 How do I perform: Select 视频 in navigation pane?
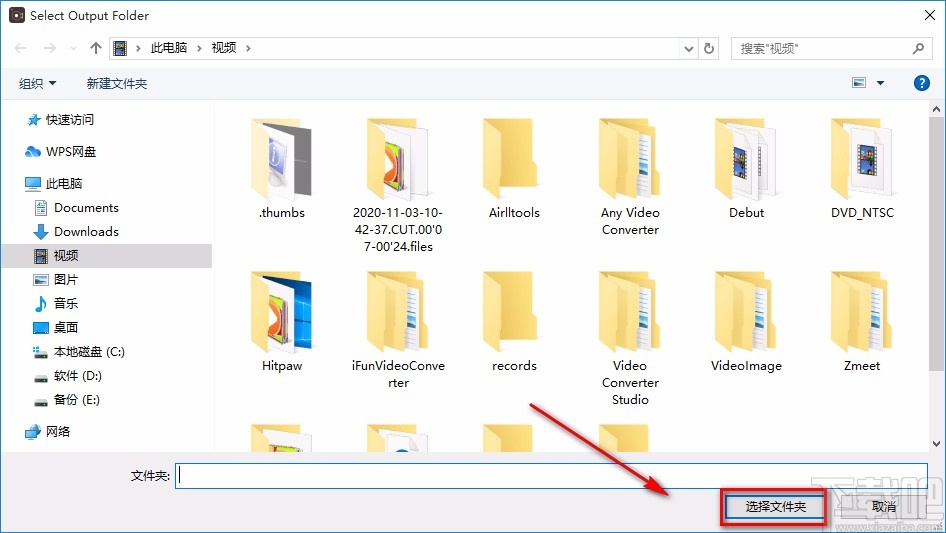[107, 255]
